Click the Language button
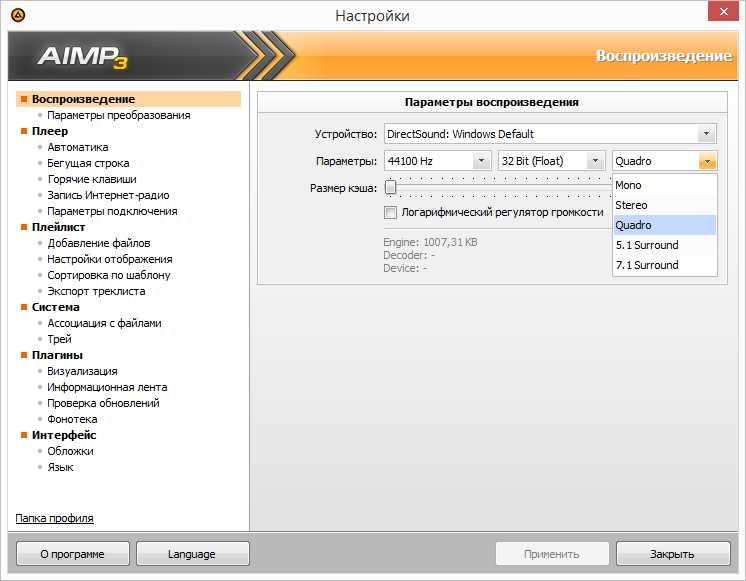 192,554
